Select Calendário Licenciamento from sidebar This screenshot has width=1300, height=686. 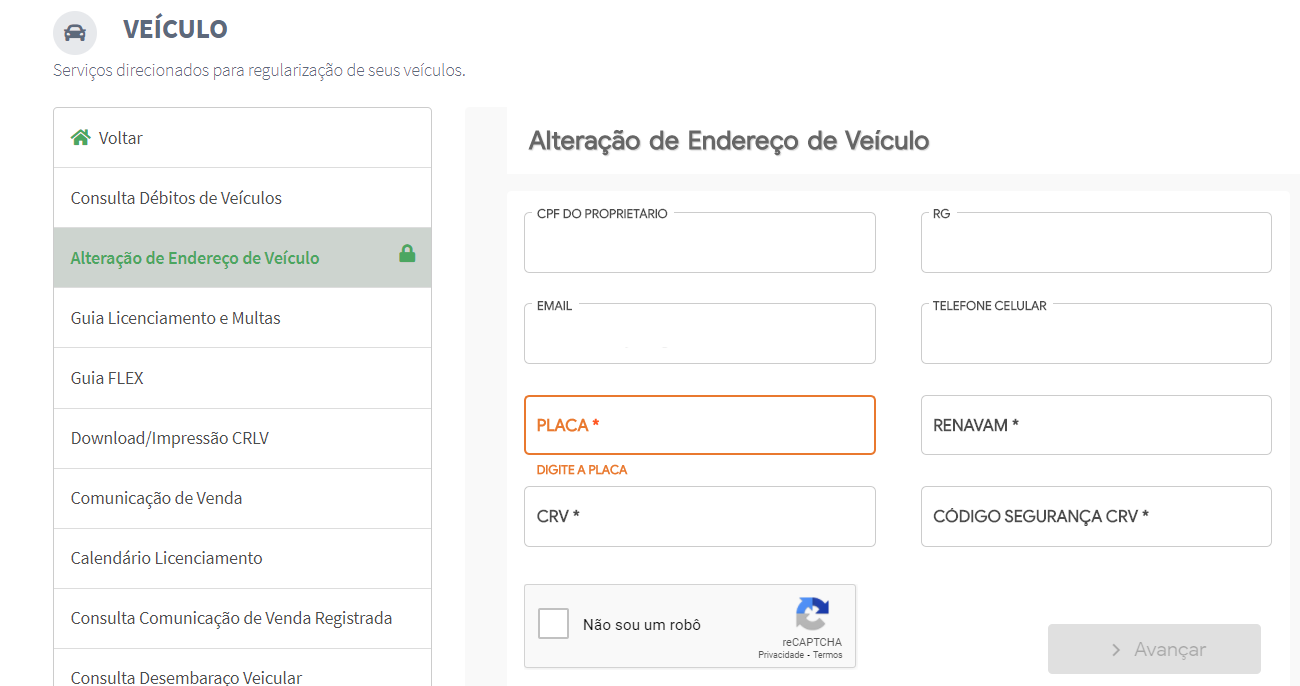coord(167,558)
